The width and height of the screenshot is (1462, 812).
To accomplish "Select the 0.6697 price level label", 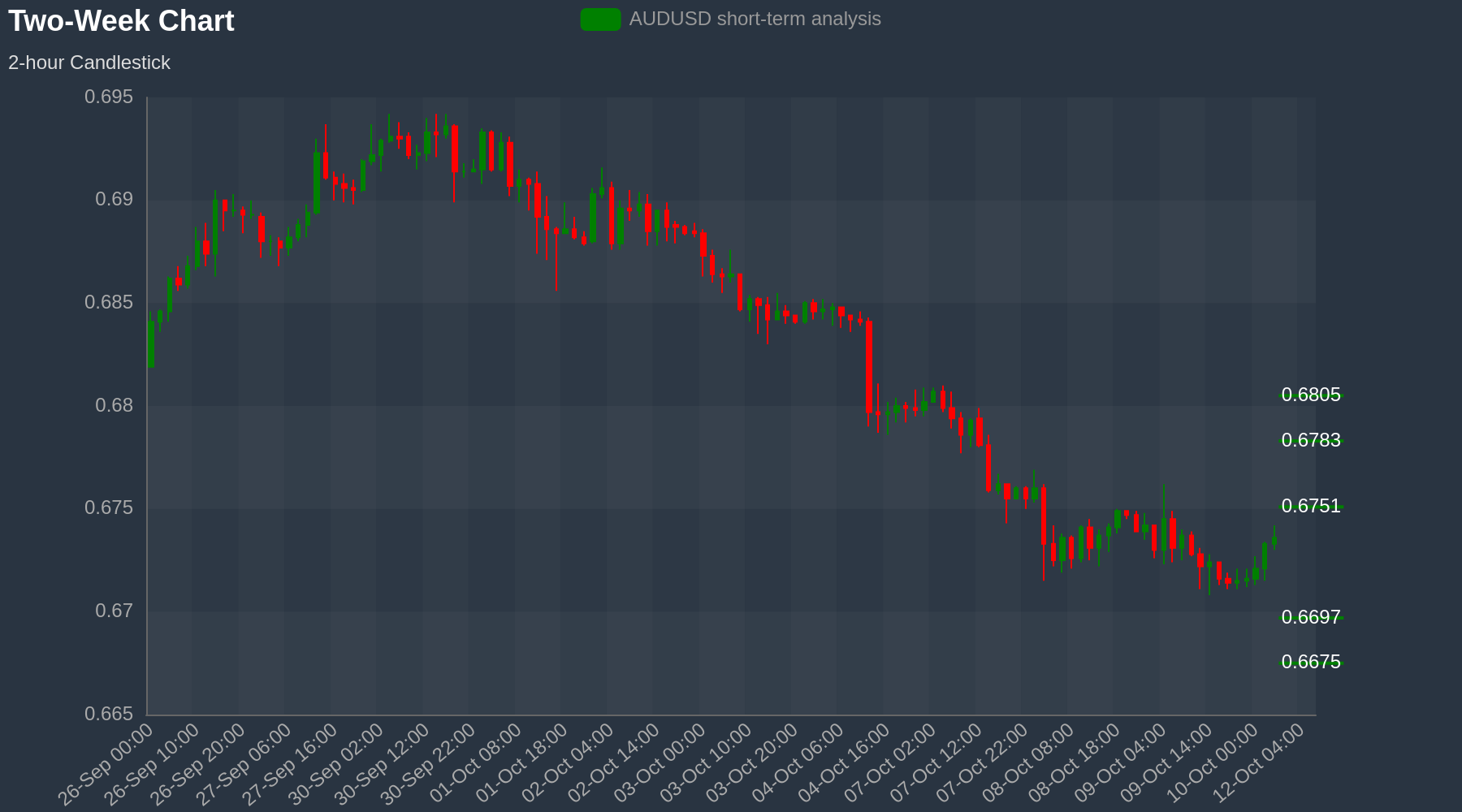I will click(x=1311, y=617).
